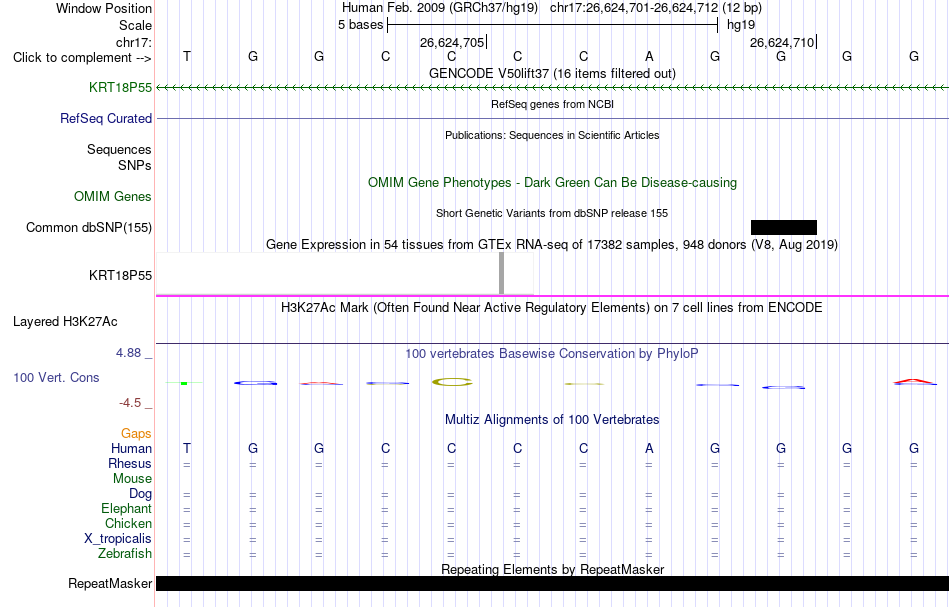
Task: Open the green KRT18P55 GENCODE track label
Action: point(121,88)
